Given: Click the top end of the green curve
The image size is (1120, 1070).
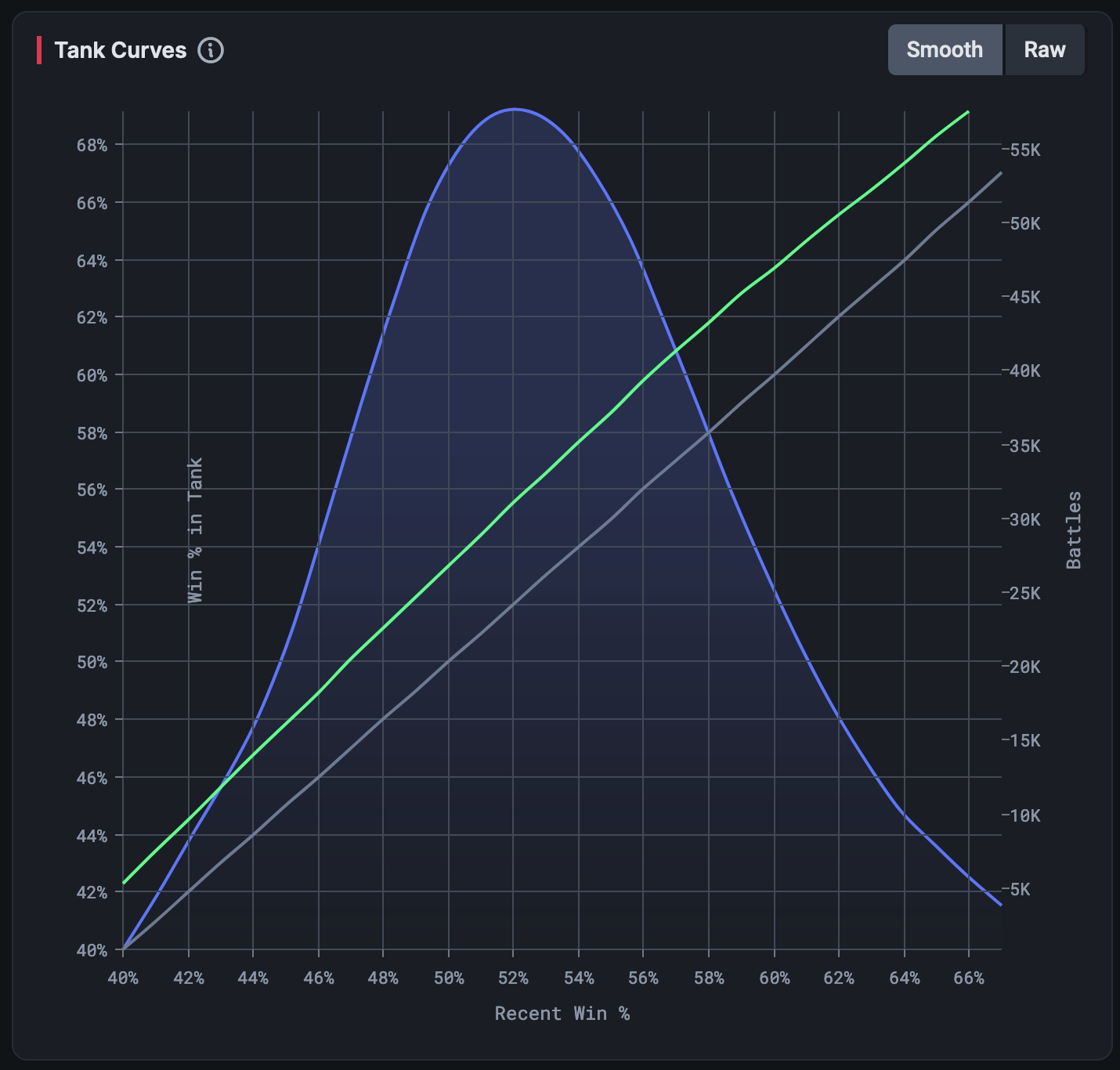Looking at the screenshot, I should pyautogui.click(x=968, y=112).
